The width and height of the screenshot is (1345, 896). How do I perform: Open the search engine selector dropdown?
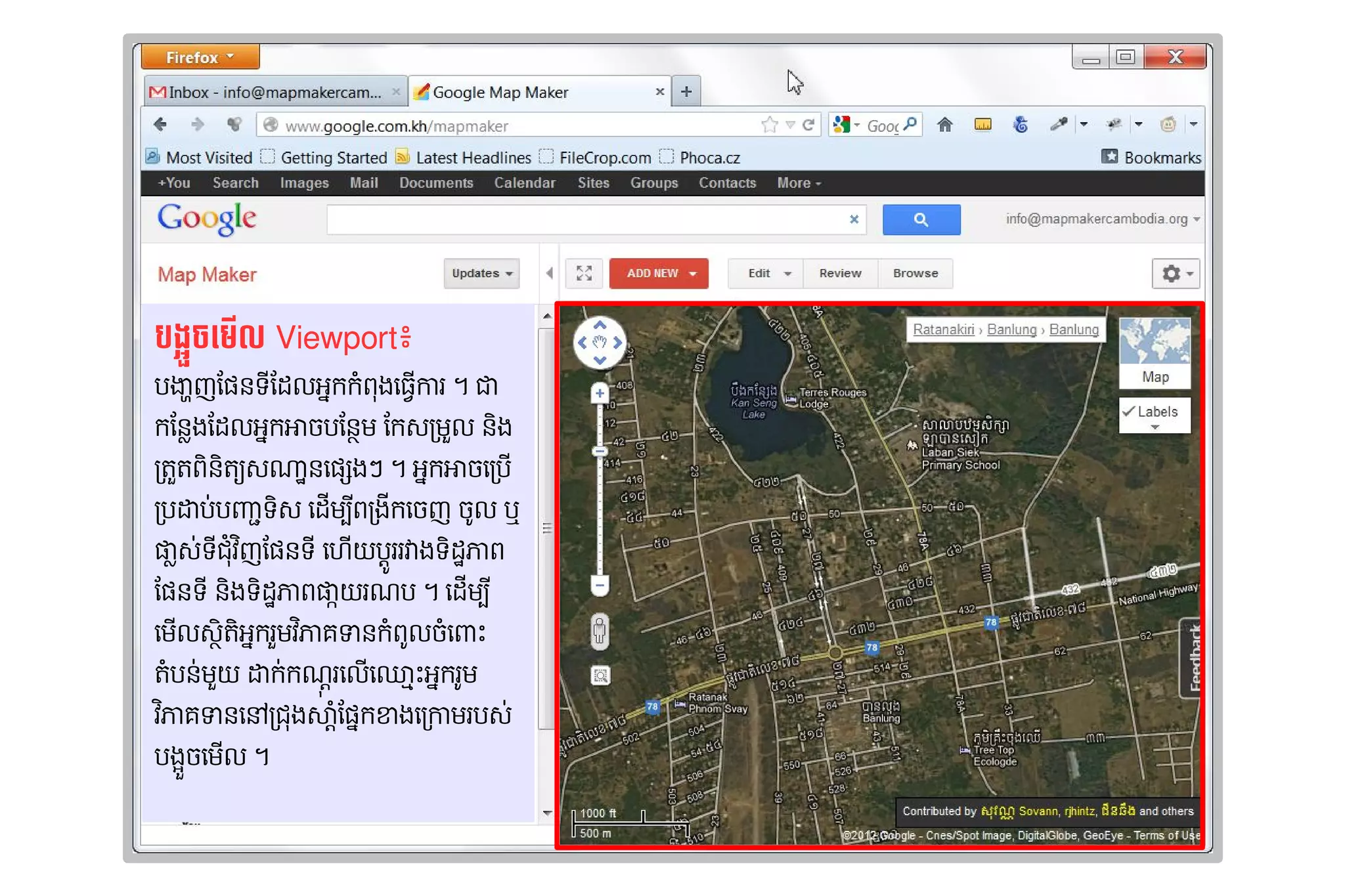pos(847,124)
